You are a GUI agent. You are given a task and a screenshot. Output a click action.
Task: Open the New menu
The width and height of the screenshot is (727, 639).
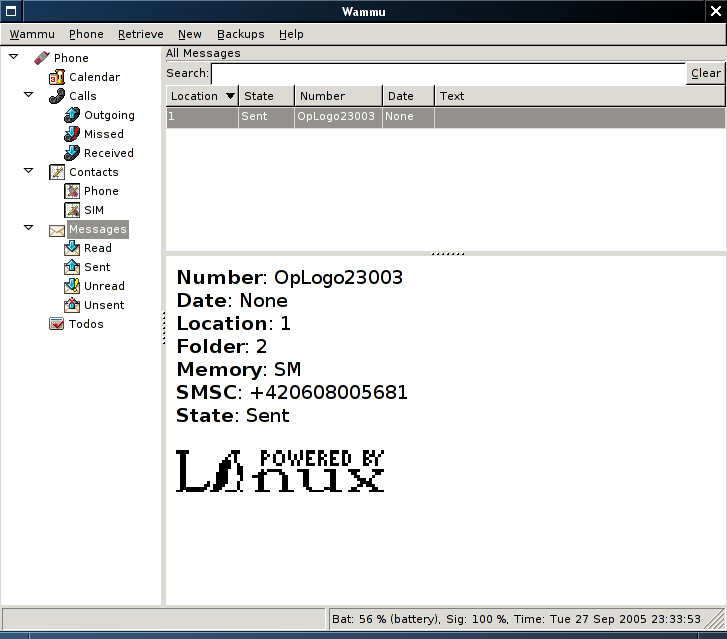click(190, 34)
